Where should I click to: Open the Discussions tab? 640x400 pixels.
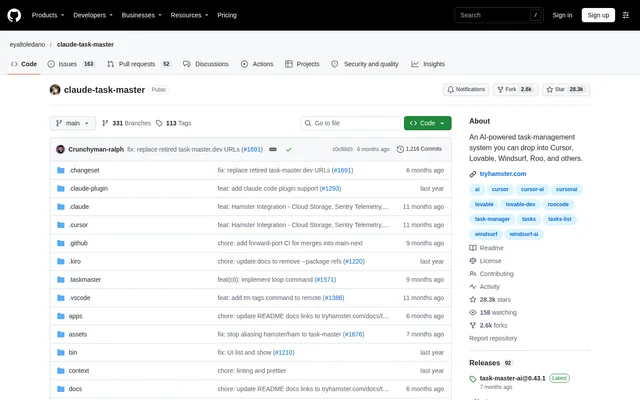(x=206, y=64)
